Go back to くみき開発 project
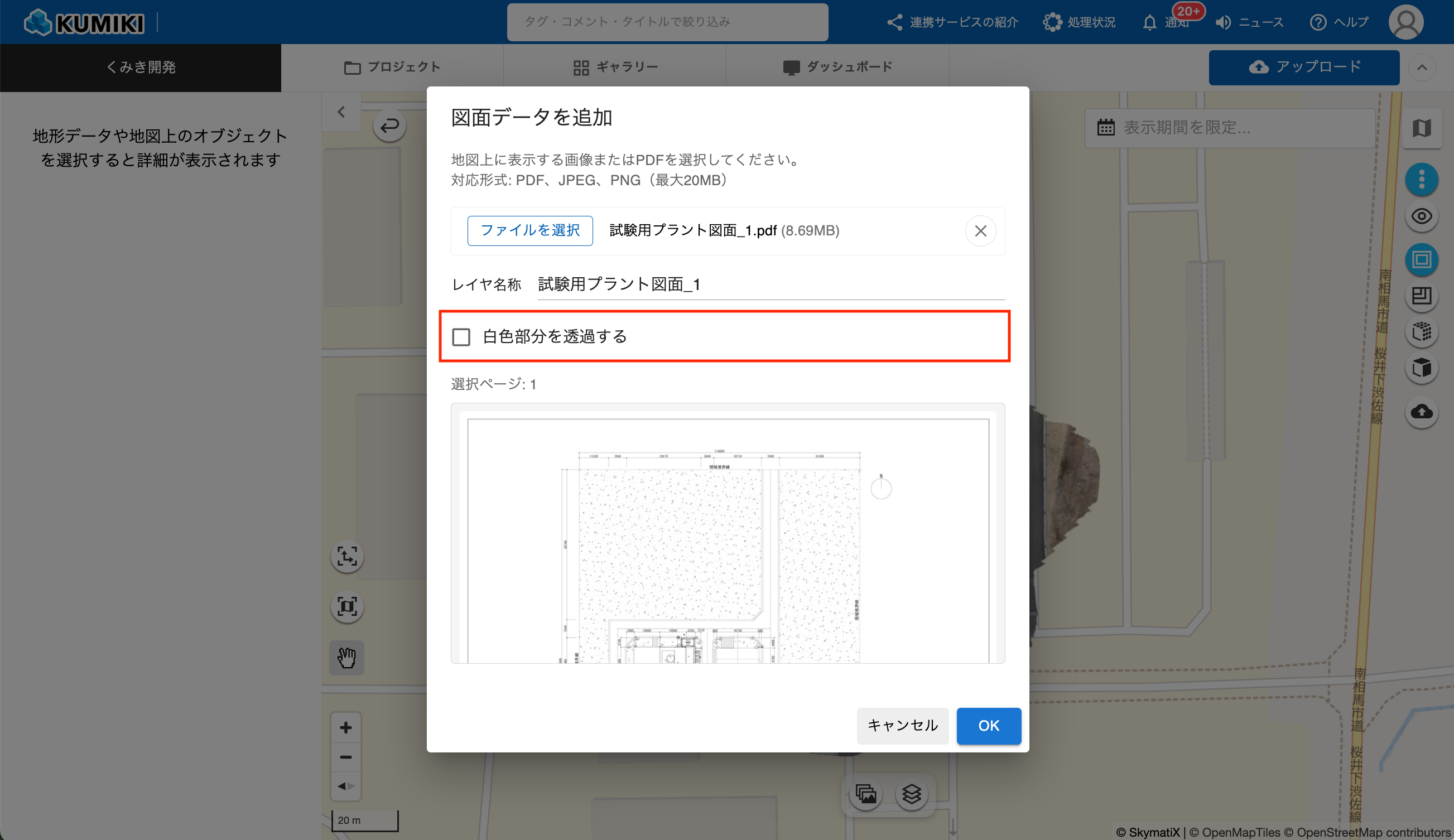The image size is (1454, 840). (x=141, y=67)
